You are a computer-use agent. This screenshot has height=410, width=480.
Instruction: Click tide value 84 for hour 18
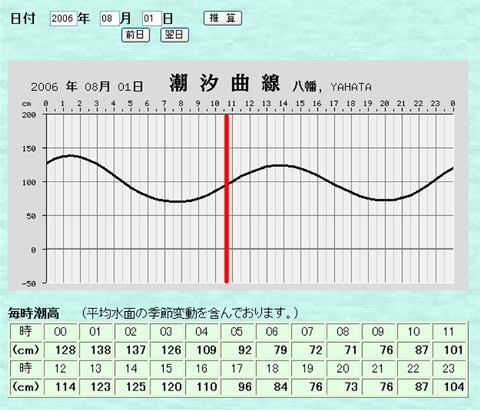[273, 387]
